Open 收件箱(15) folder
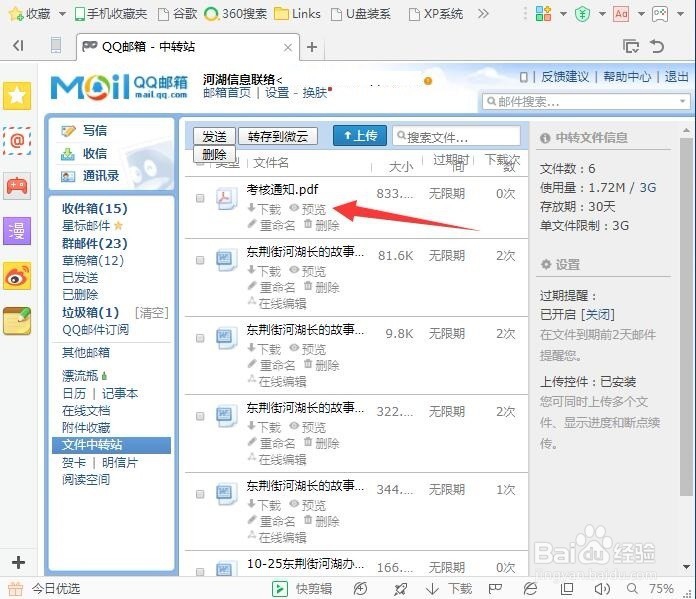 95,208
